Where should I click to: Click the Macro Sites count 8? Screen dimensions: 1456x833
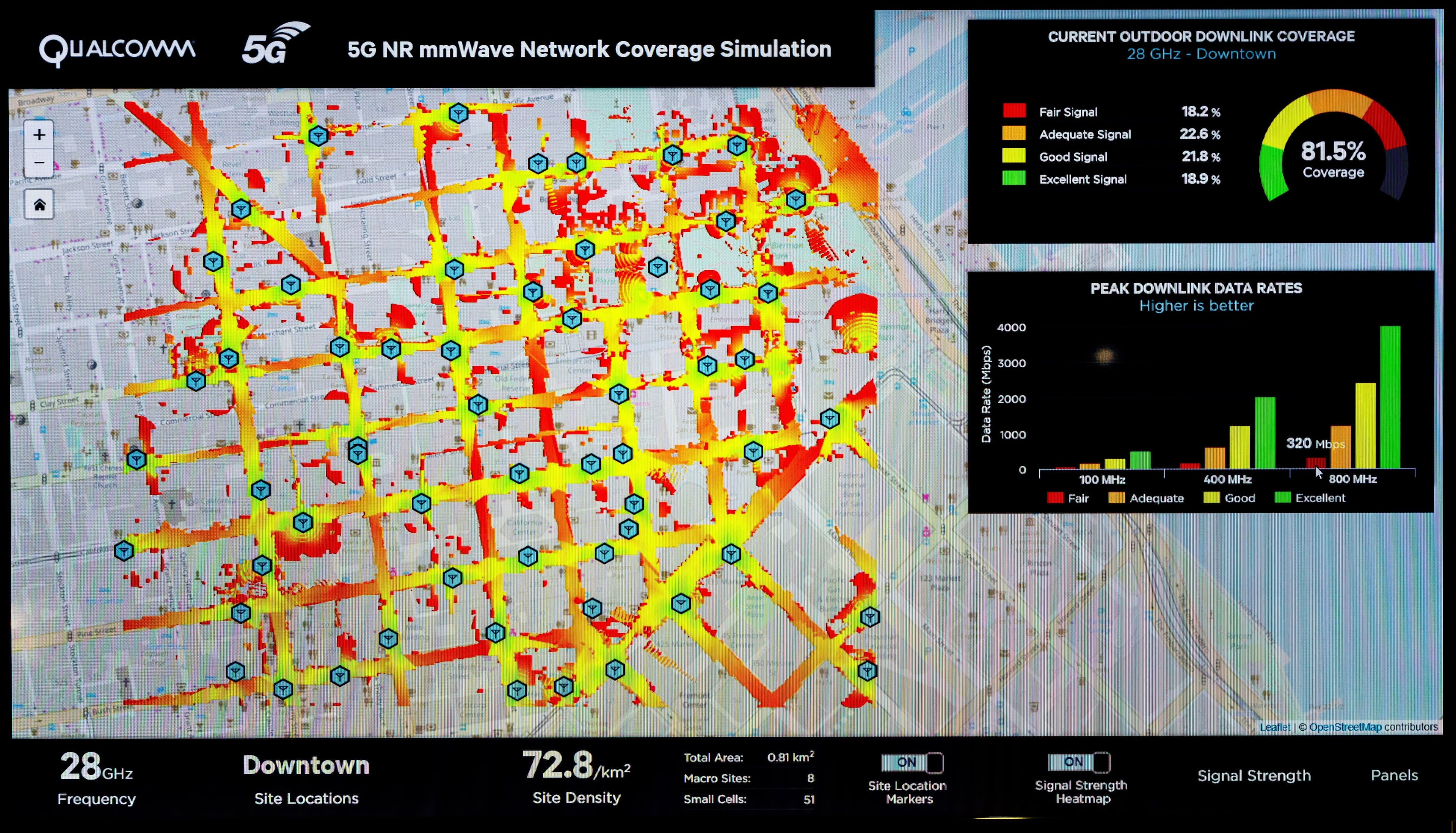[x=810, y=778]
